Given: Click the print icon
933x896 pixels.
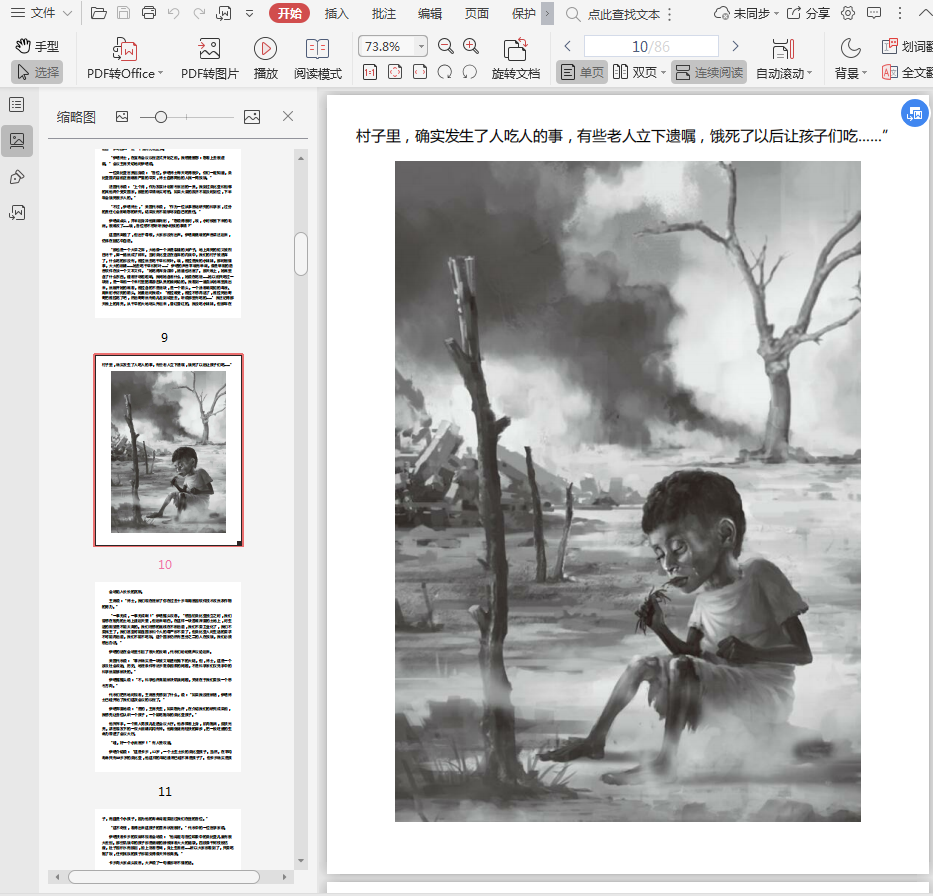Looking at the screenshot, I should (x=149, y=13).
